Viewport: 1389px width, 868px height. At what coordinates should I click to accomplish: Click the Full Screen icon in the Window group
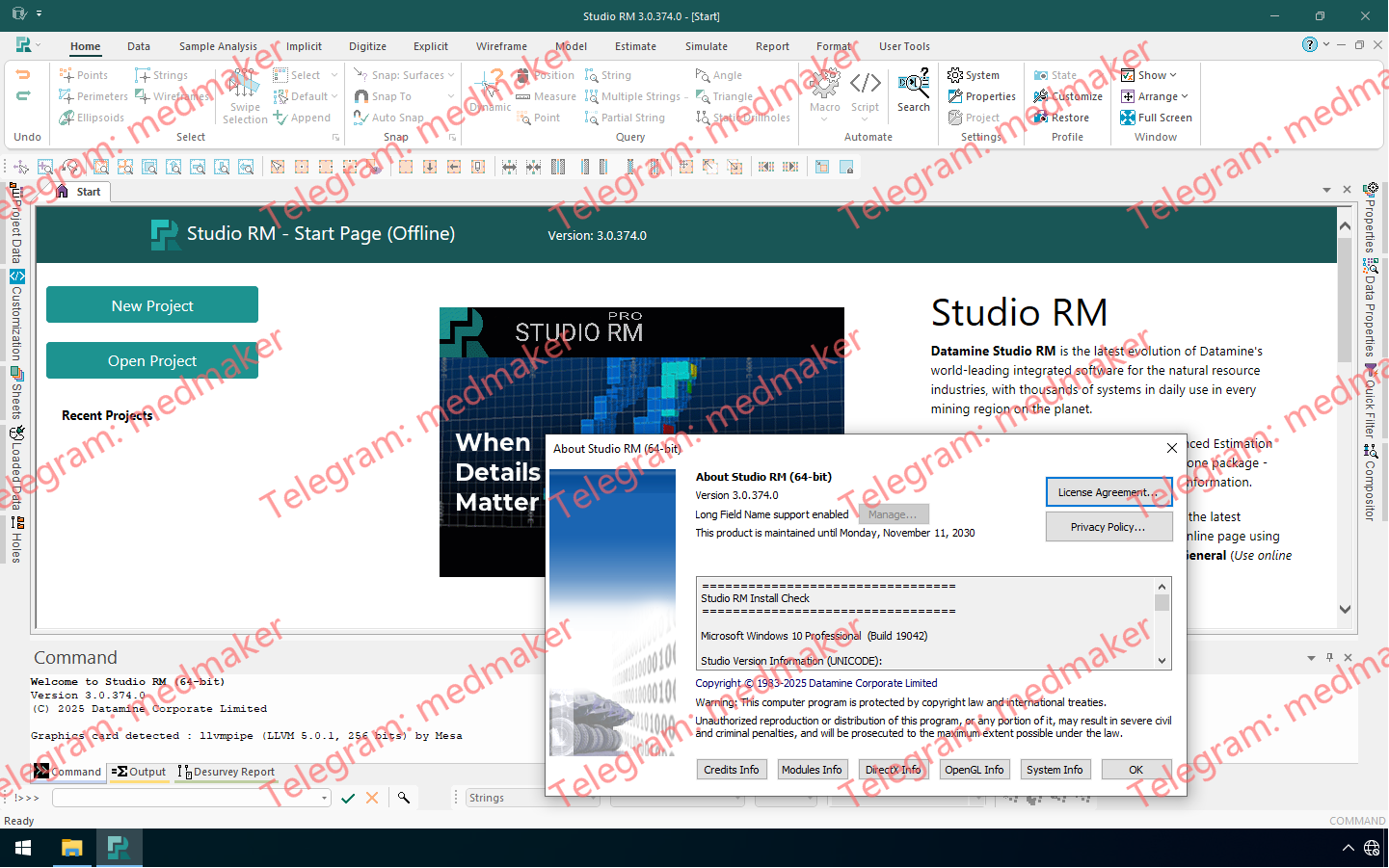point(1156,117)
